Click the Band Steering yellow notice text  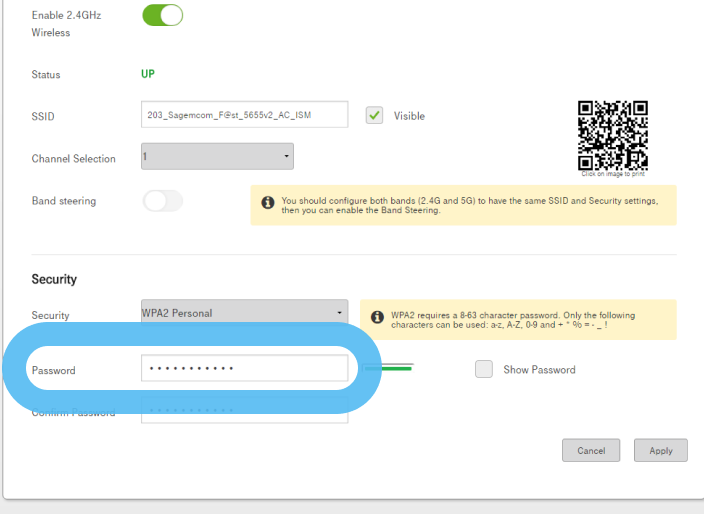click(469, 205)
